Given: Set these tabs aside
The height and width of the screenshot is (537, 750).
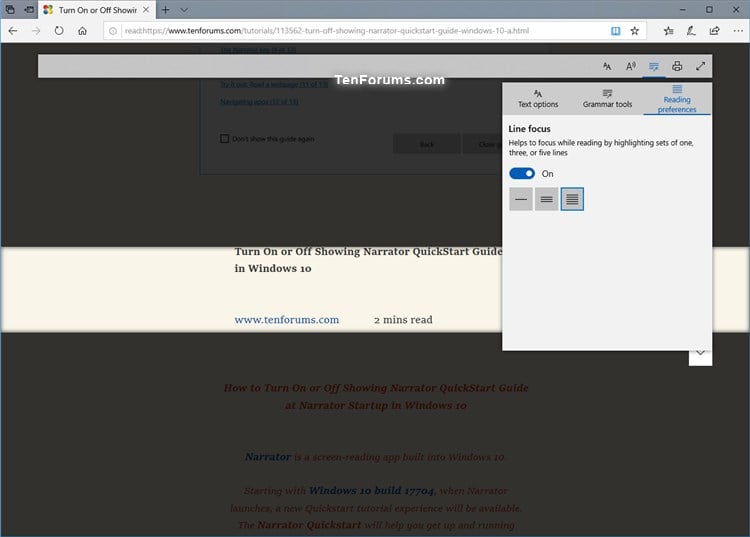Looking at the screenshot, I should (29, 10).
